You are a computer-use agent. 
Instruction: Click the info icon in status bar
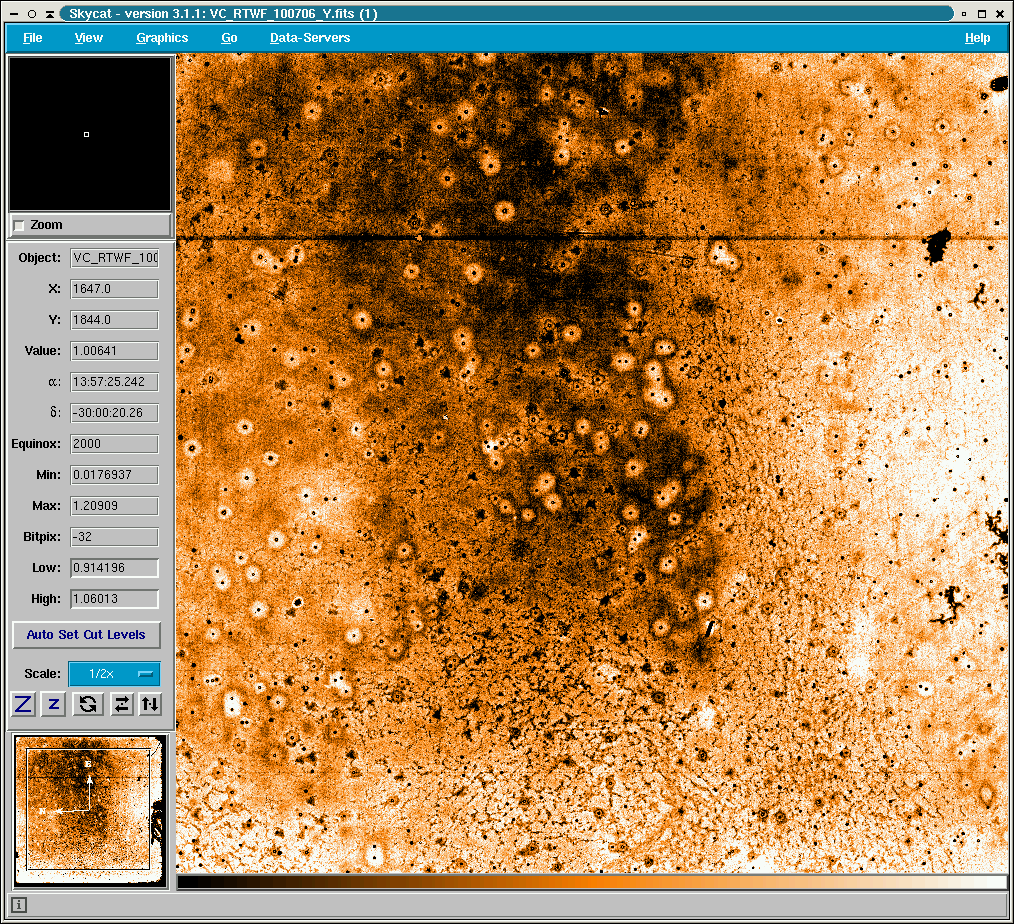click(19, 906)
